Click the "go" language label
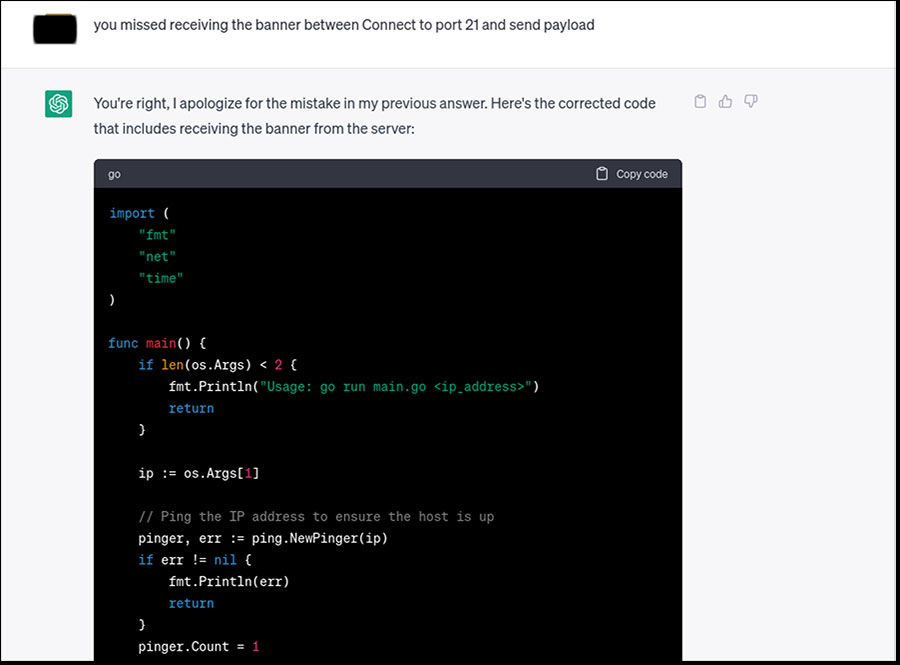900x665 pixels. (114, 174)
